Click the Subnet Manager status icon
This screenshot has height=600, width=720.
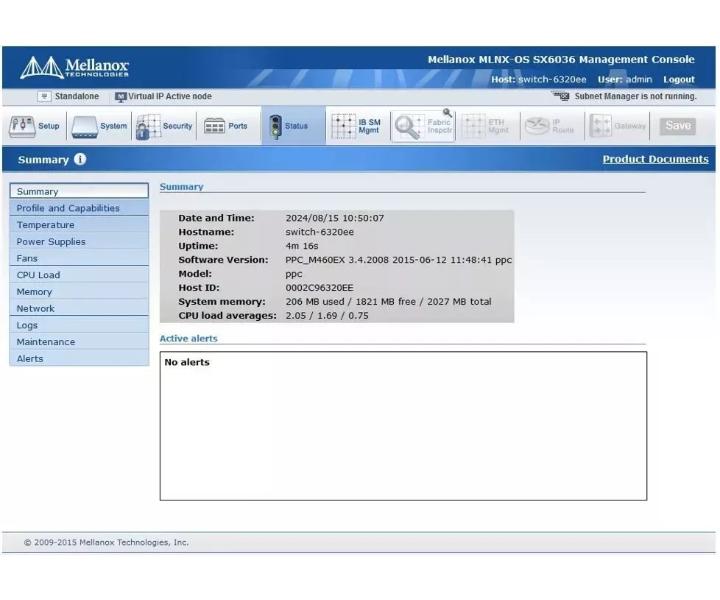click(x=561, y=96)
